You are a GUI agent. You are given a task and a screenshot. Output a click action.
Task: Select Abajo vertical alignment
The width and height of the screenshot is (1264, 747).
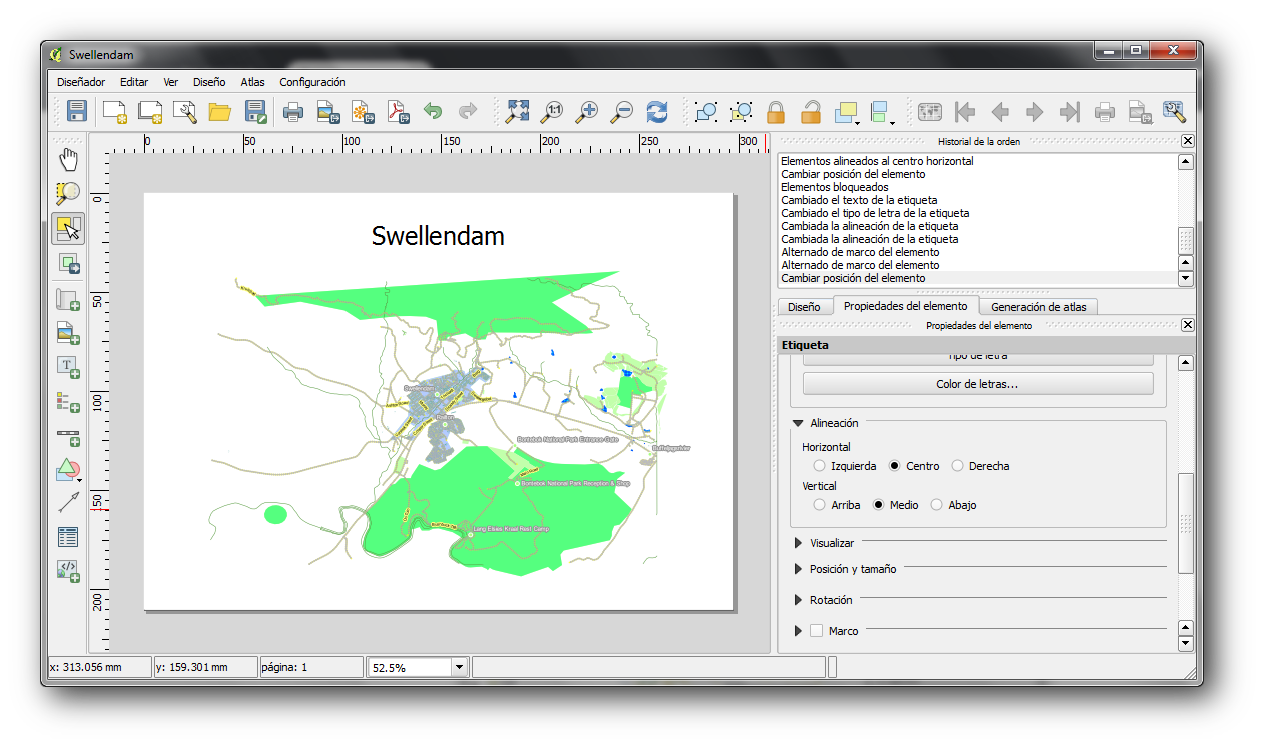937,505
